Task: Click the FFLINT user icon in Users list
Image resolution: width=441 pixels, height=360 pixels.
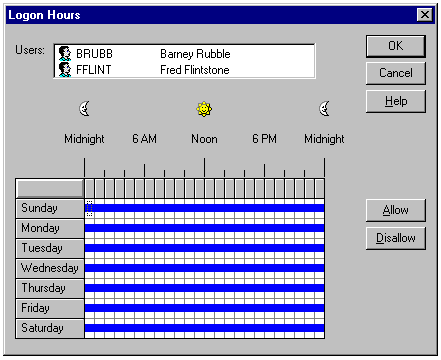Action: click(x=65, y=70)
